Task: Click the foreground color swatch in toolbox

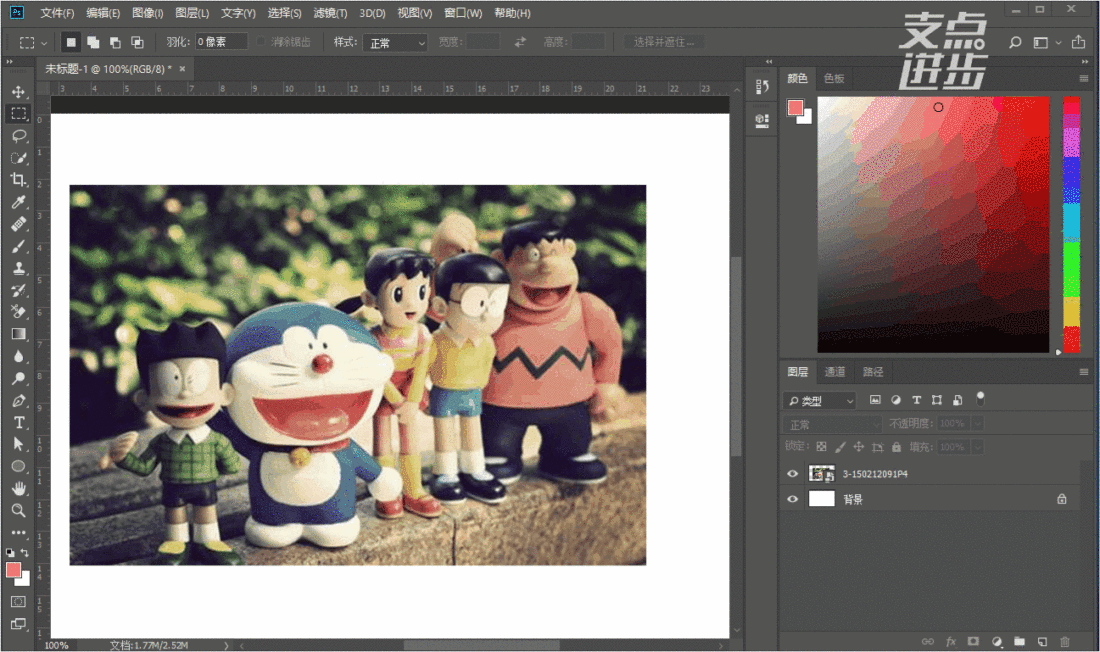Action: coord(13,570)
